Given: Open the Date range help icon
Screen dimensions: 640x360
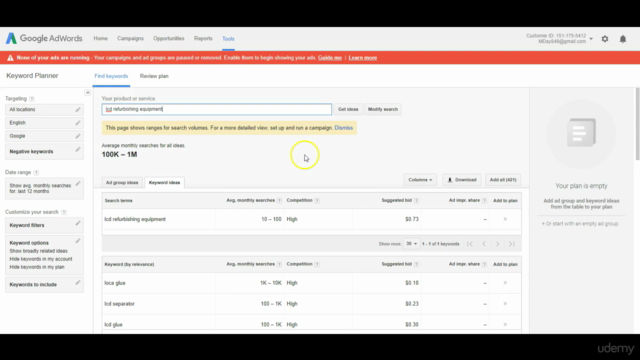Looking at the screenshot, I should point(36,173).
